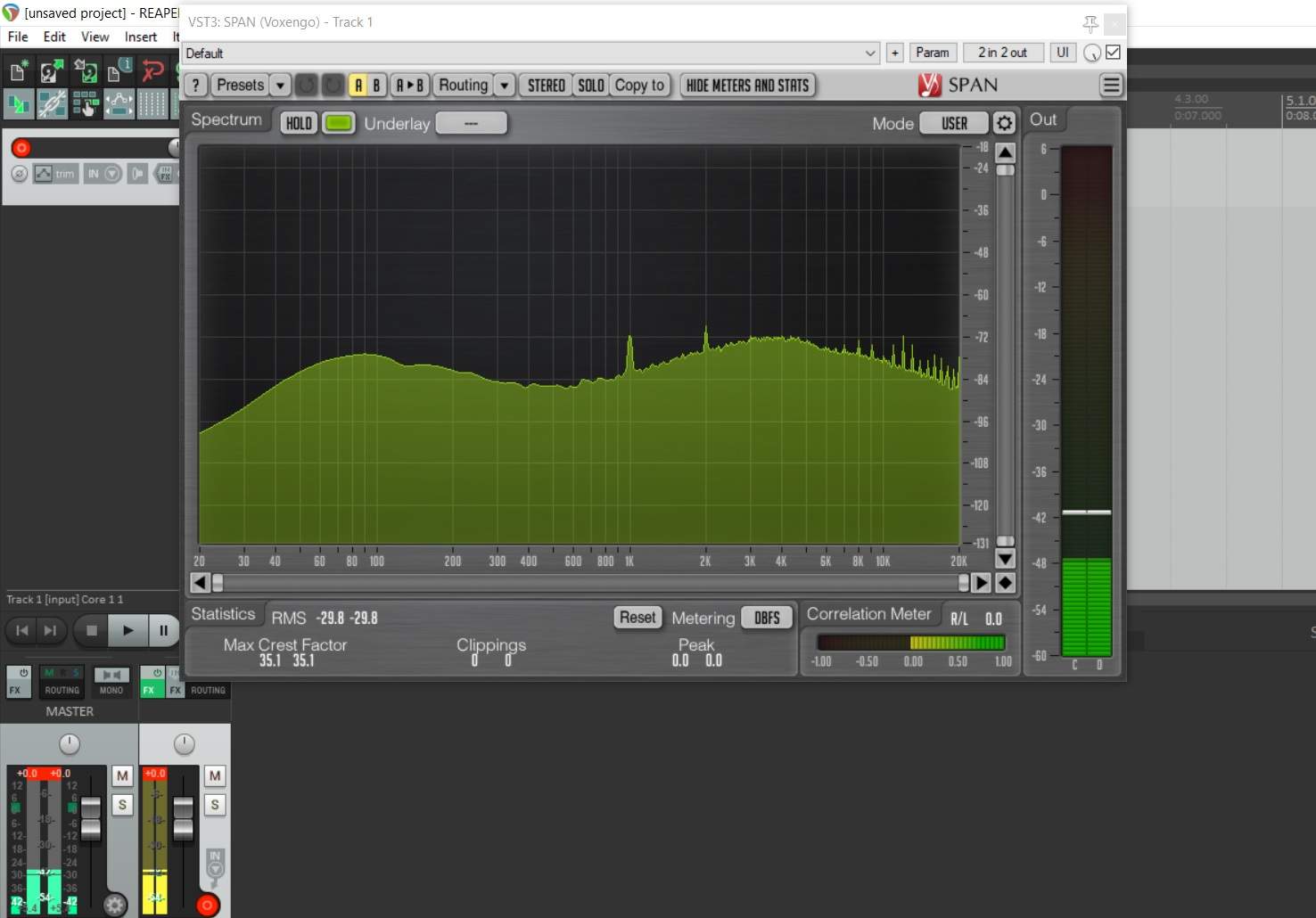
Task: Open SPAN Routing button
Action: [x=464, y=86]
